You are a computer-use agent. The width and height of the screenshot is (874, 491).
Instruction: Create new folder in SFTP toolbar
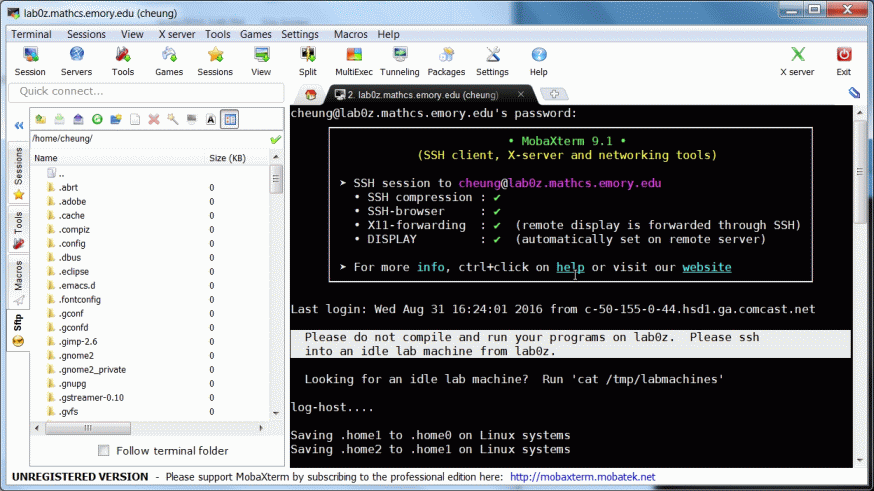[x=116, y=119]
